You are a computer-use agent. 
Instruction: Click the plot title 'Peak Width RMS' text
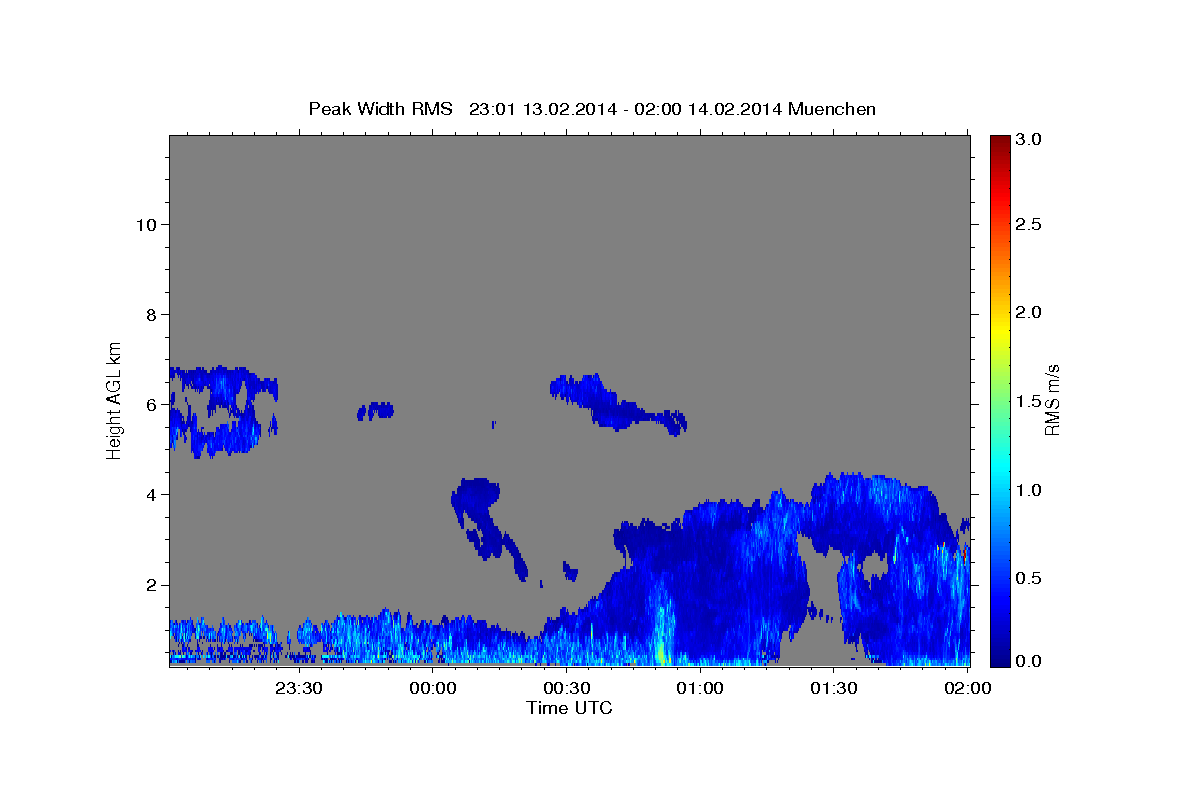[380, 109]
